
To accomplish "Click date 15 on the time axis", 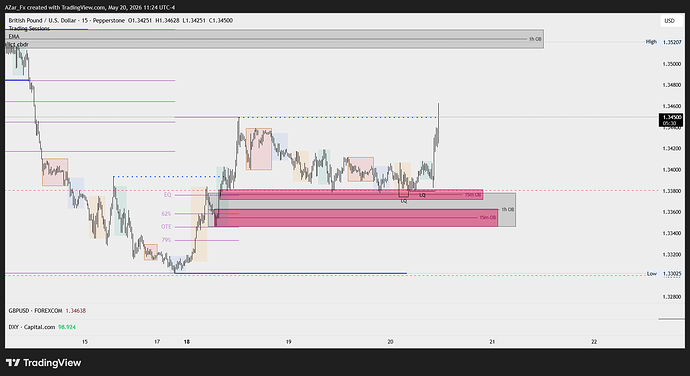I will pyautogui.click(x=85, y=342).
